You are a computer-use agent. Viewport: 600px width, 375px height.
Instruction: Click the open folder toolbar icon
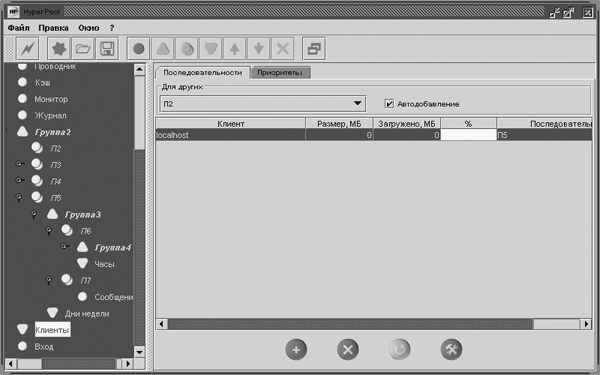coord(83,49)
